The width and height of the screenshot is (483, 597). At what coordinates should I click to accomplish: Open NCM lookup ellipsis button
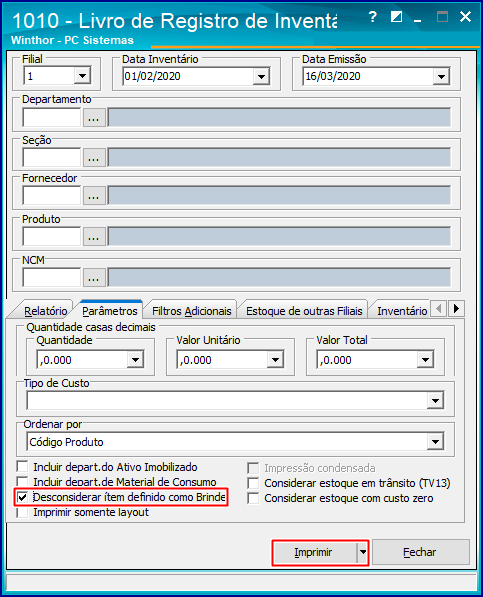tap(94, 277)
